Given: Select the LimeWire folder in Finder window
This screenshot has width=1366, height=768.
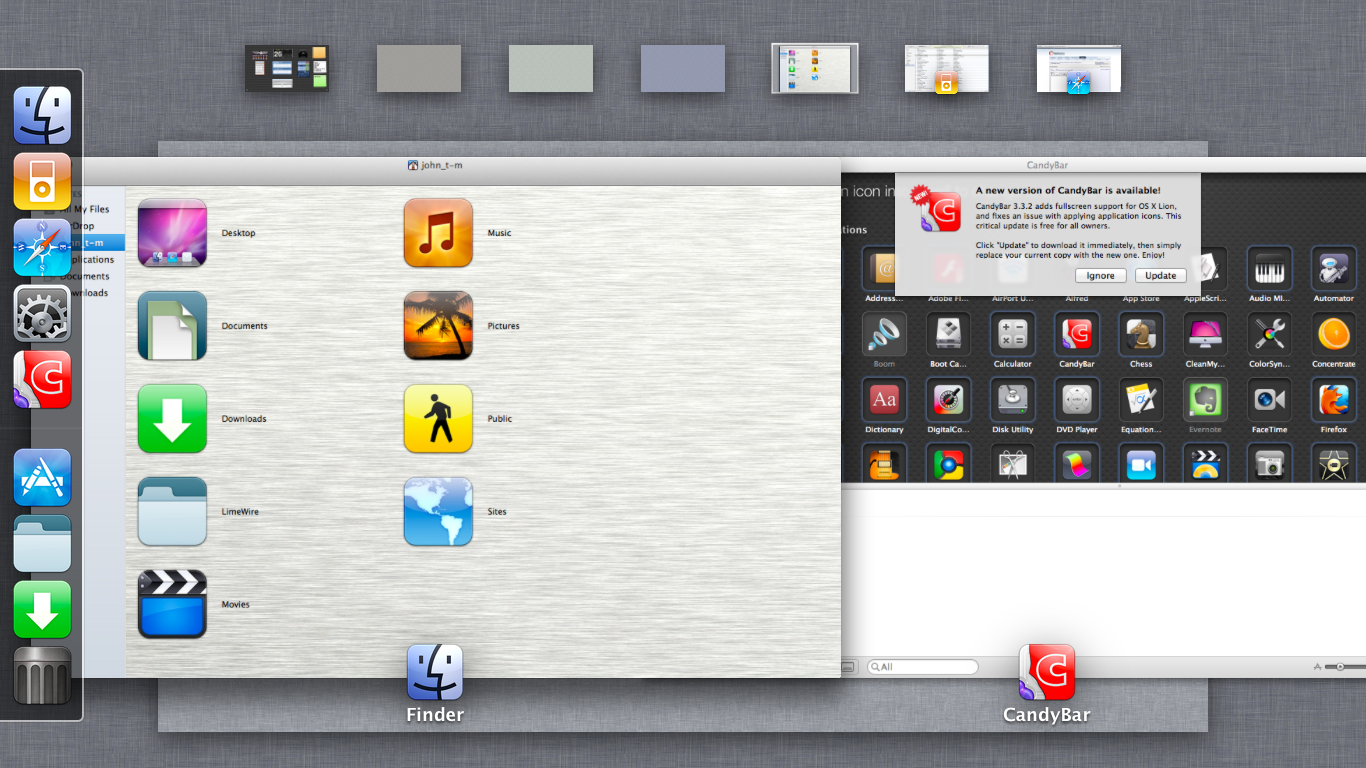Looking at the screenshot, I should 172,511.
